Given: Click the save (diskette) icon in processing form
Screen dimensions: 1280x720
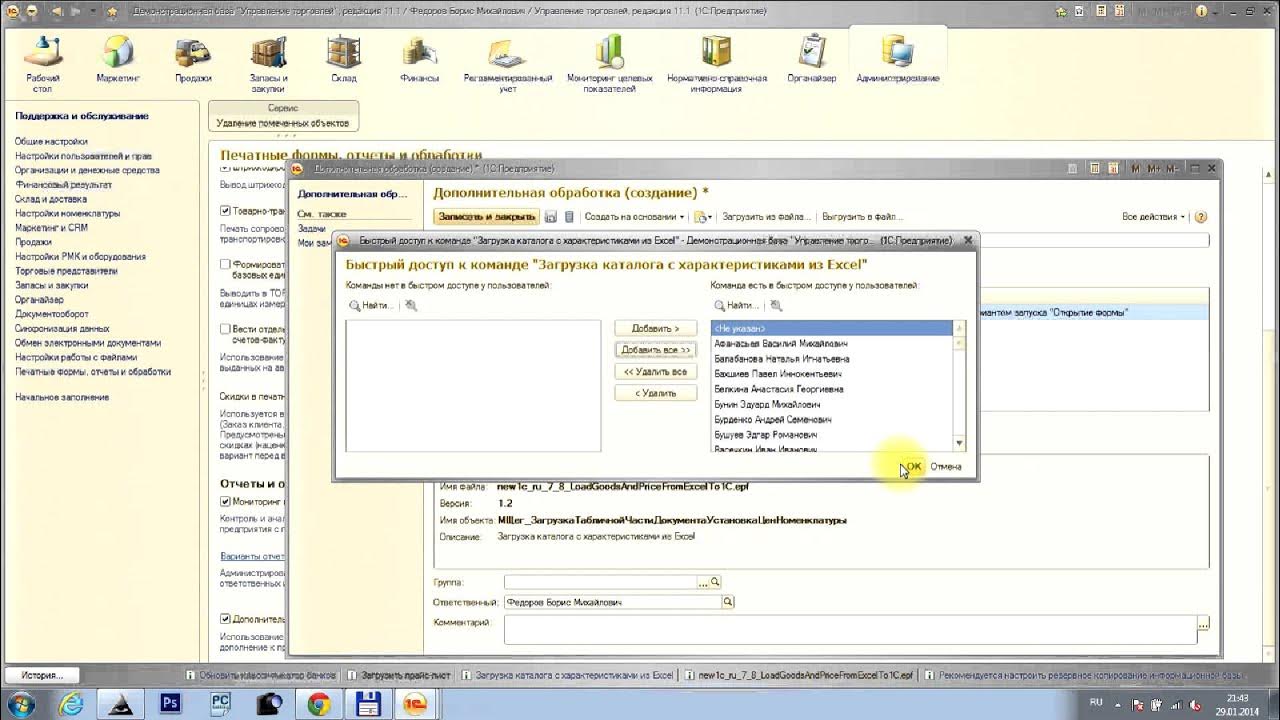Looking at the screenshot, I should point(551,217).
